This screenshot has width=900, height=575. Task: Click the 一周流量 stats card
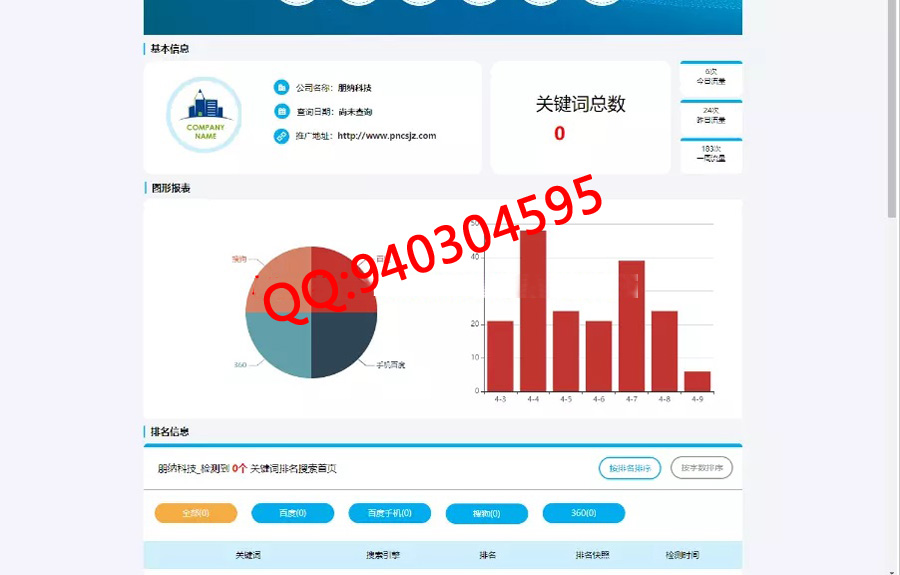click(711, 154)
